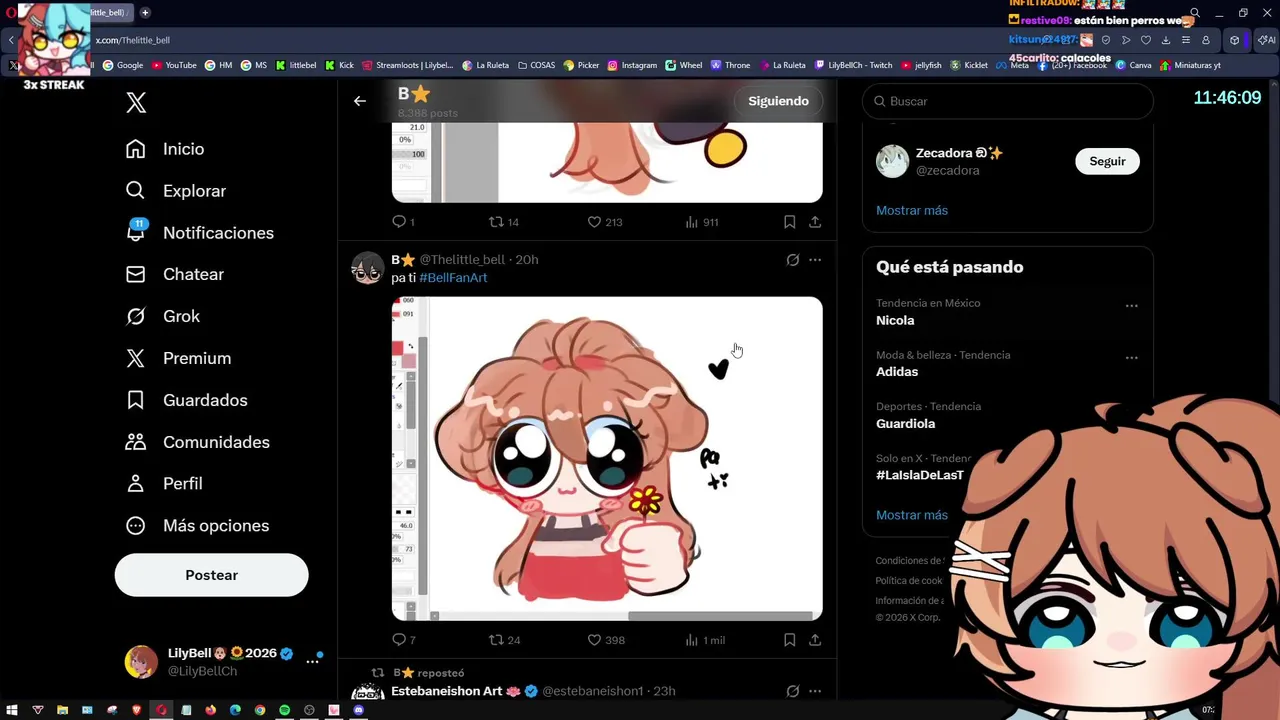Image resolution: width=1280 pixels, height=720 pixels.
Task: Click Grok icon on the 20h post
Action: [792, 260]
